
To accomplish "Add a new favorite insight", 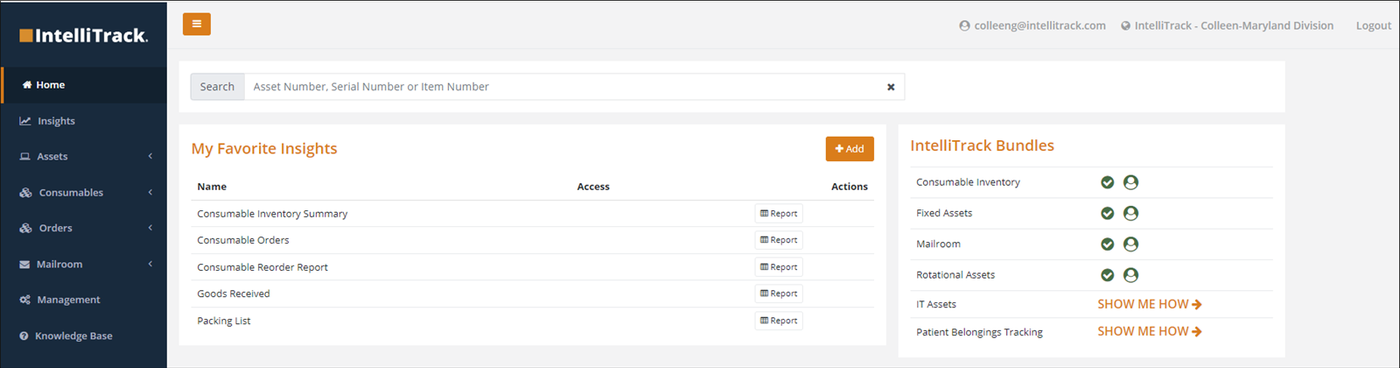I will pyautogui.click(x=849, y=149).
